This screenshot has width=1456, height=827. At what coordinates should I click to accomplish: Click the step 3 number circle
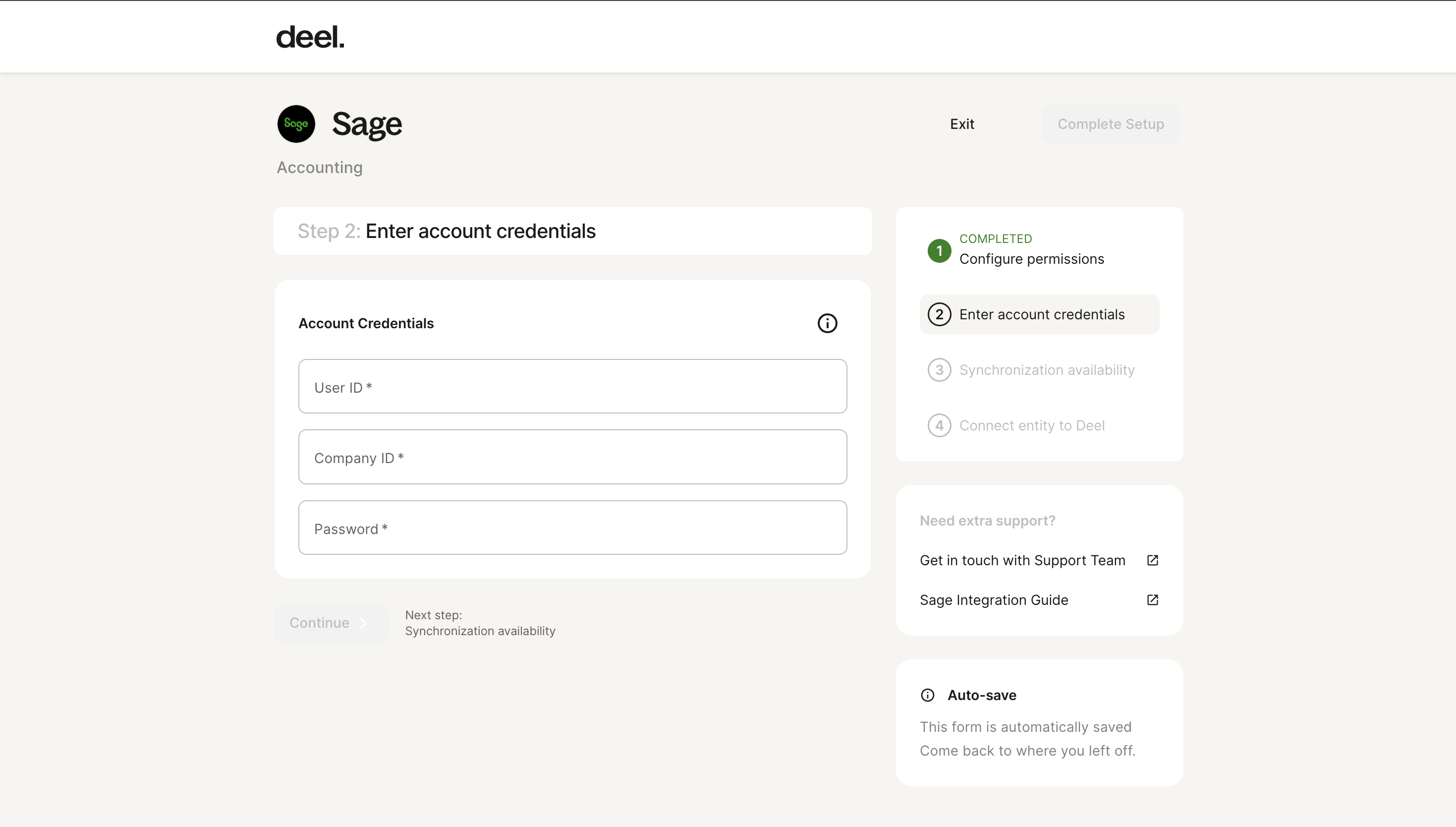pos(940,370)
